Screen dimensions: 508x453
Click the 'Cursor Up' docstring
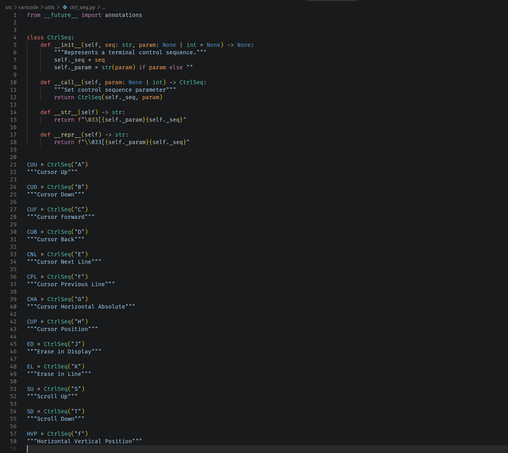(52, 172)
